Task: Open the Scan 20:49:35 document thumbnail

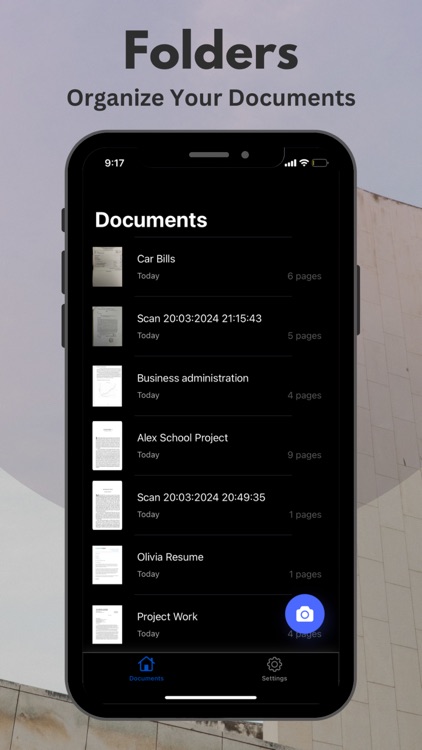Action: (x=107, y=505)
